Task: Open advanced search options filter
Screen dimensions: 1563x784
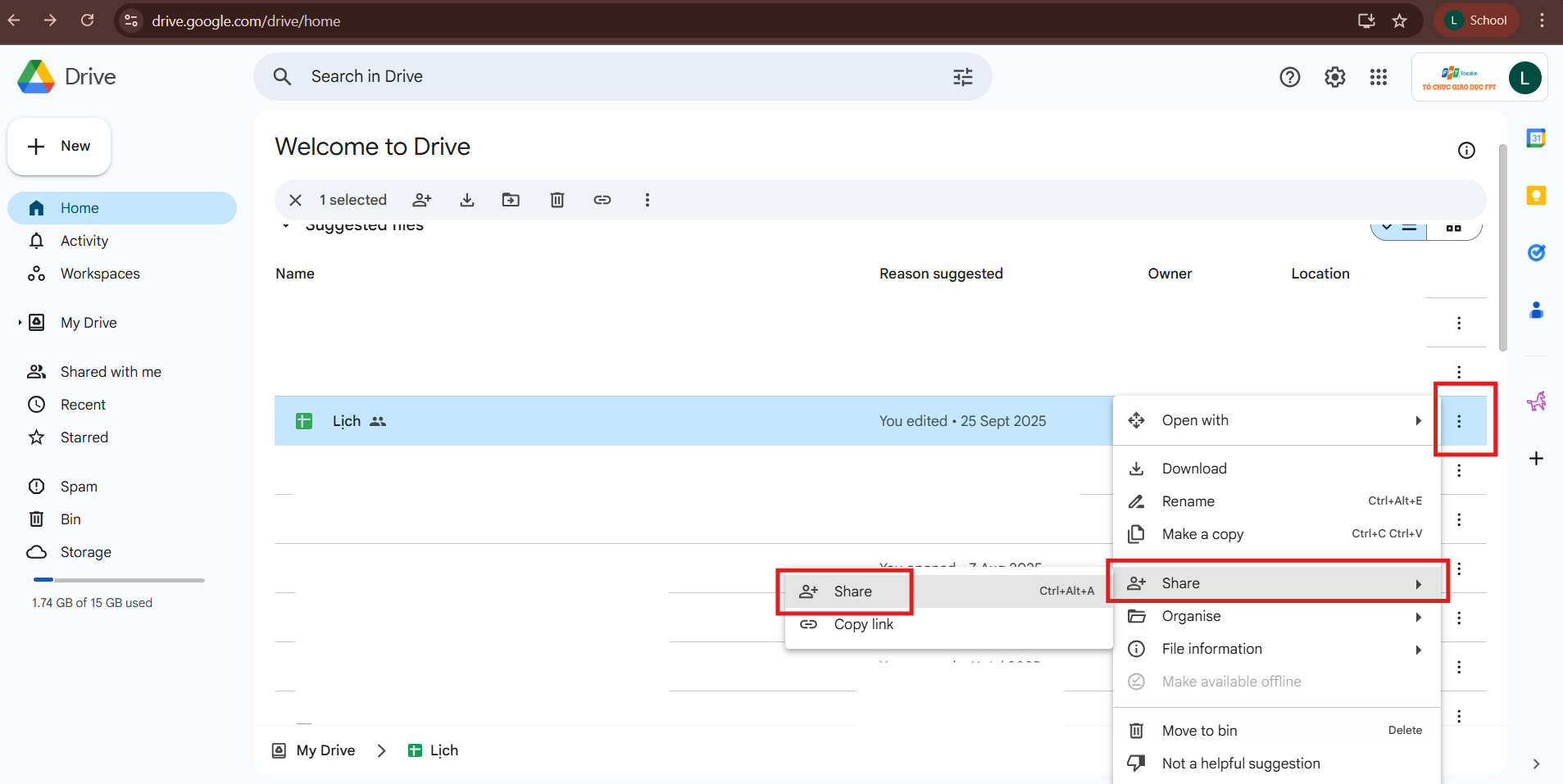Action: tap(963, 77)
